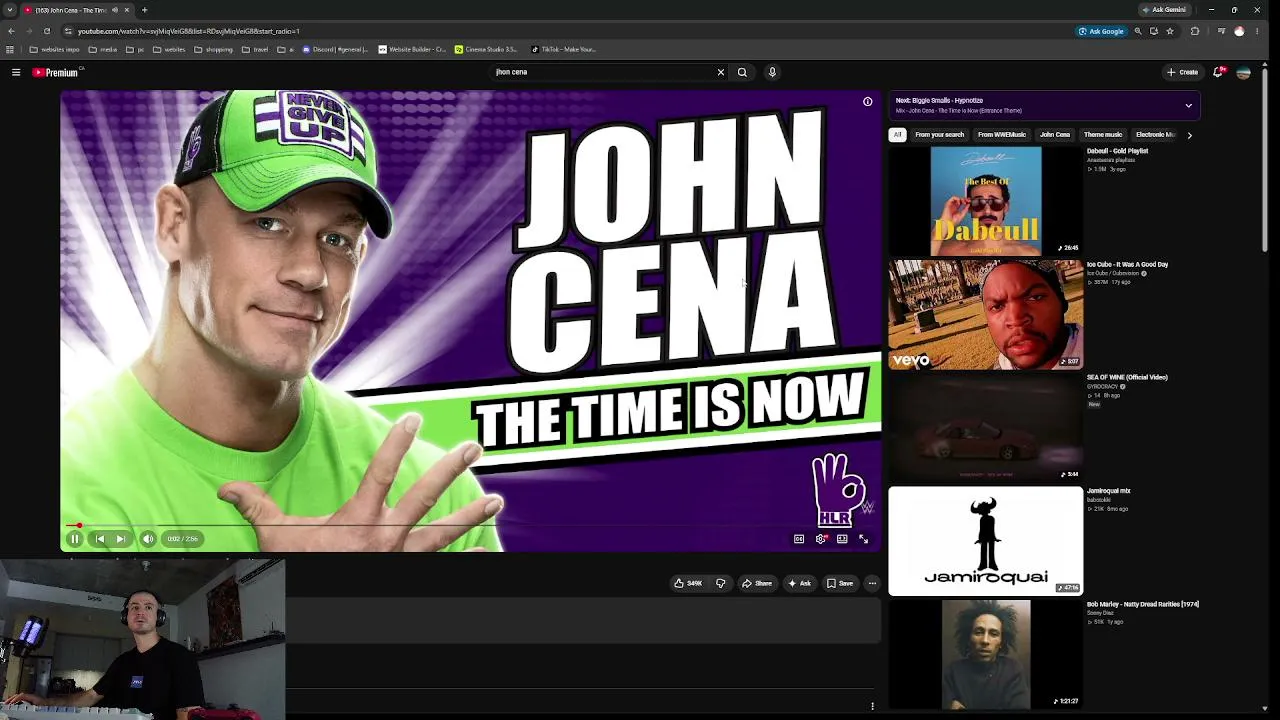The height and width of the screenshot is (720, 1280).
Task: Click the Share button under the video
Action: tap(757, 583)
